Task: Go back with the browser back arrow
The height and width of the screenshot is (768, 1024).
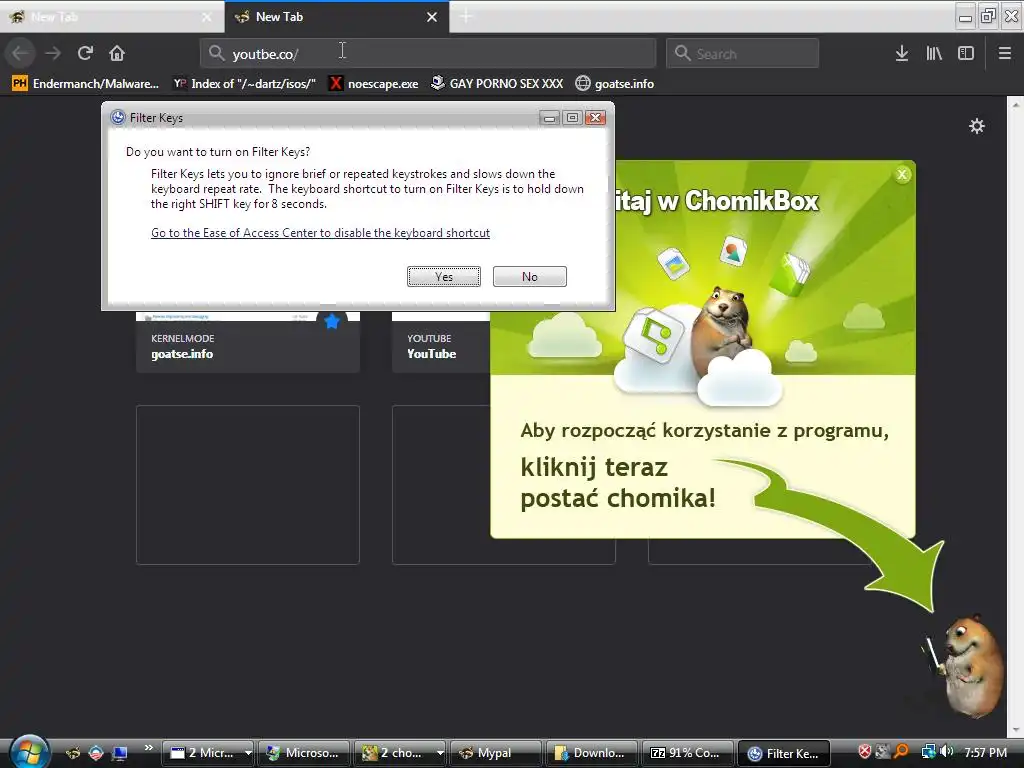Action: click(20, 53)
